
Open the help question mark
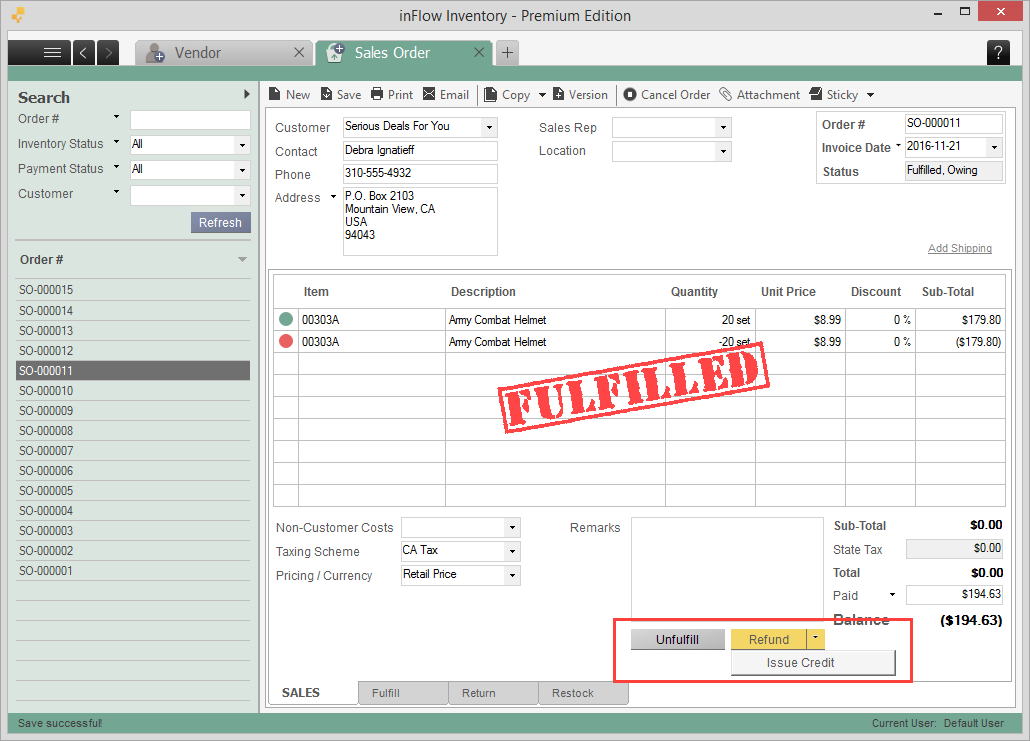point(998,53)
